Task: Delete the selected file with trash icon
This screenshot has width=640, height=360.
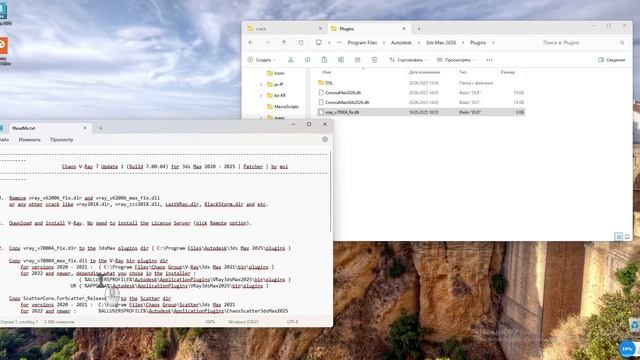Action: [374, 60]
